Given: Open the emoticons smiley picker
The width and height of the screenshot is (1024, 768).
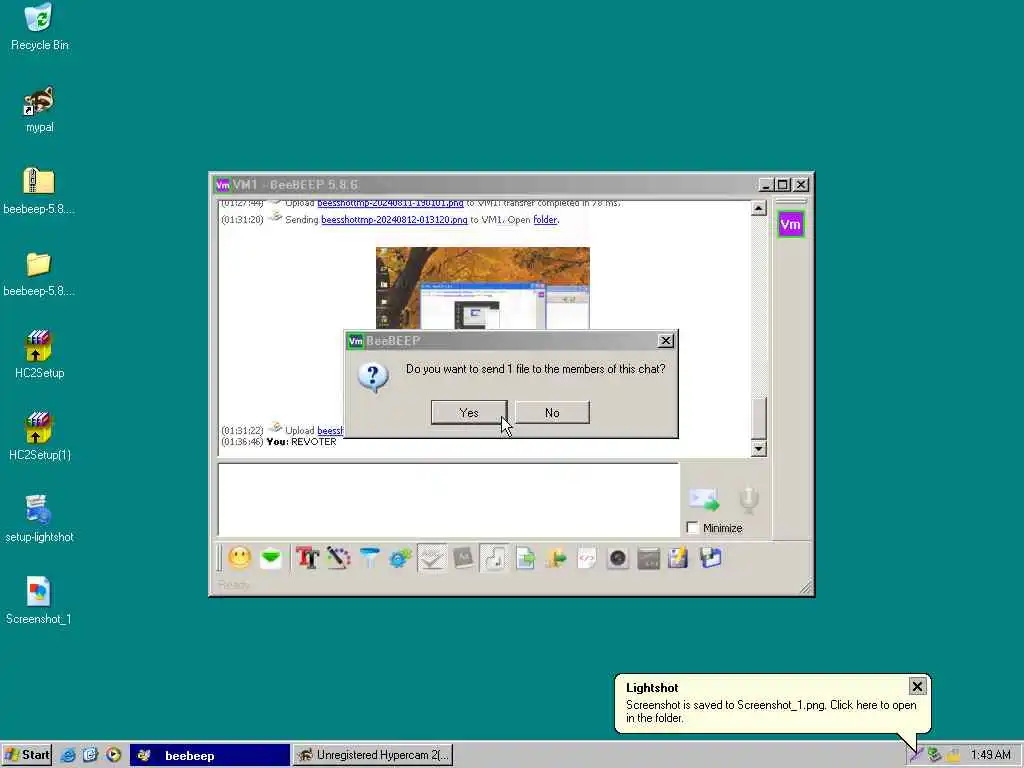Looking at the screenshot, I should pos(240,558).
